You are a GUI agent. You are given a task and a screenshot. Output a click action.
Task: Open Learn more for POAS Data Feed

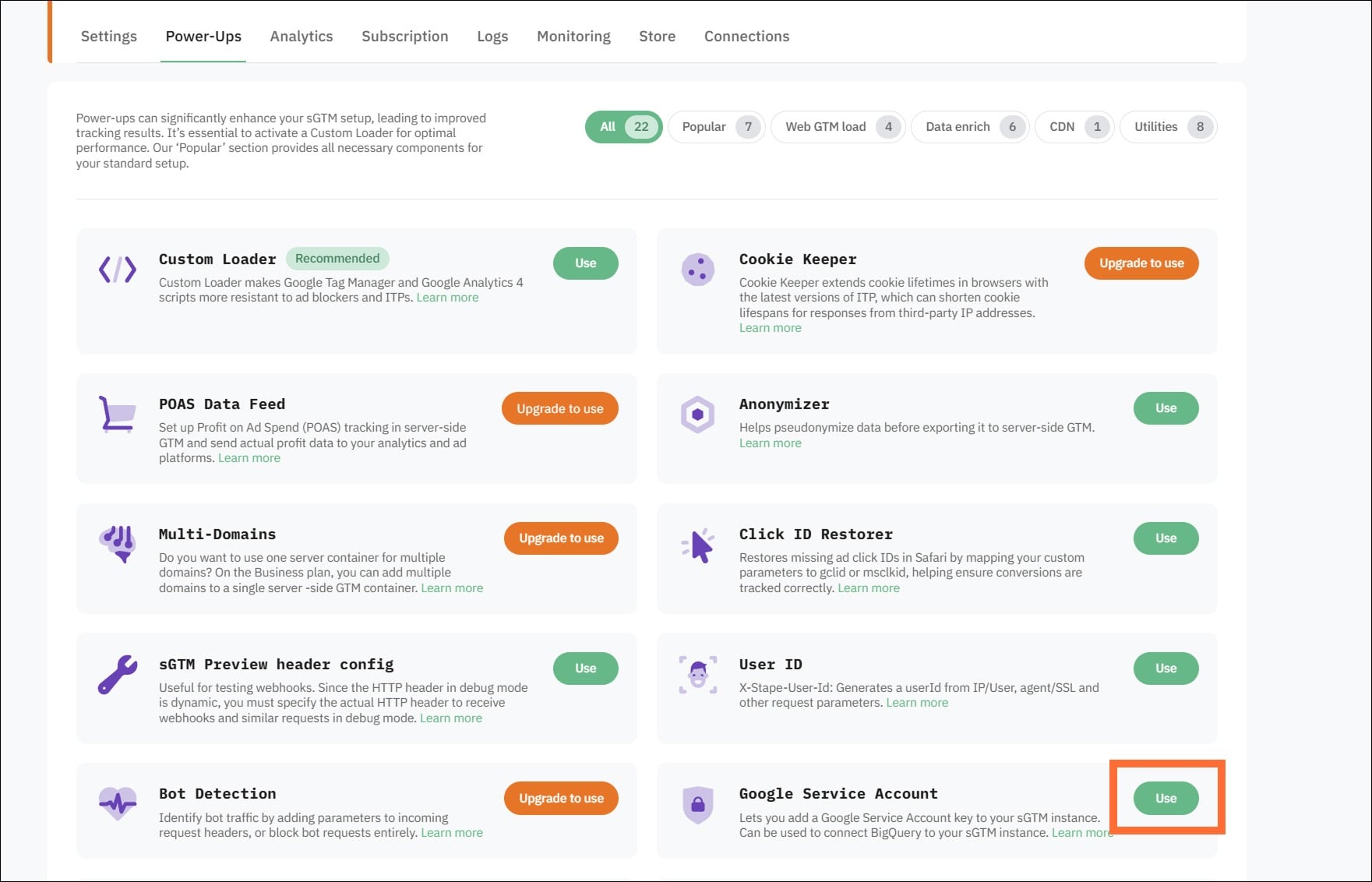[249, 458]
